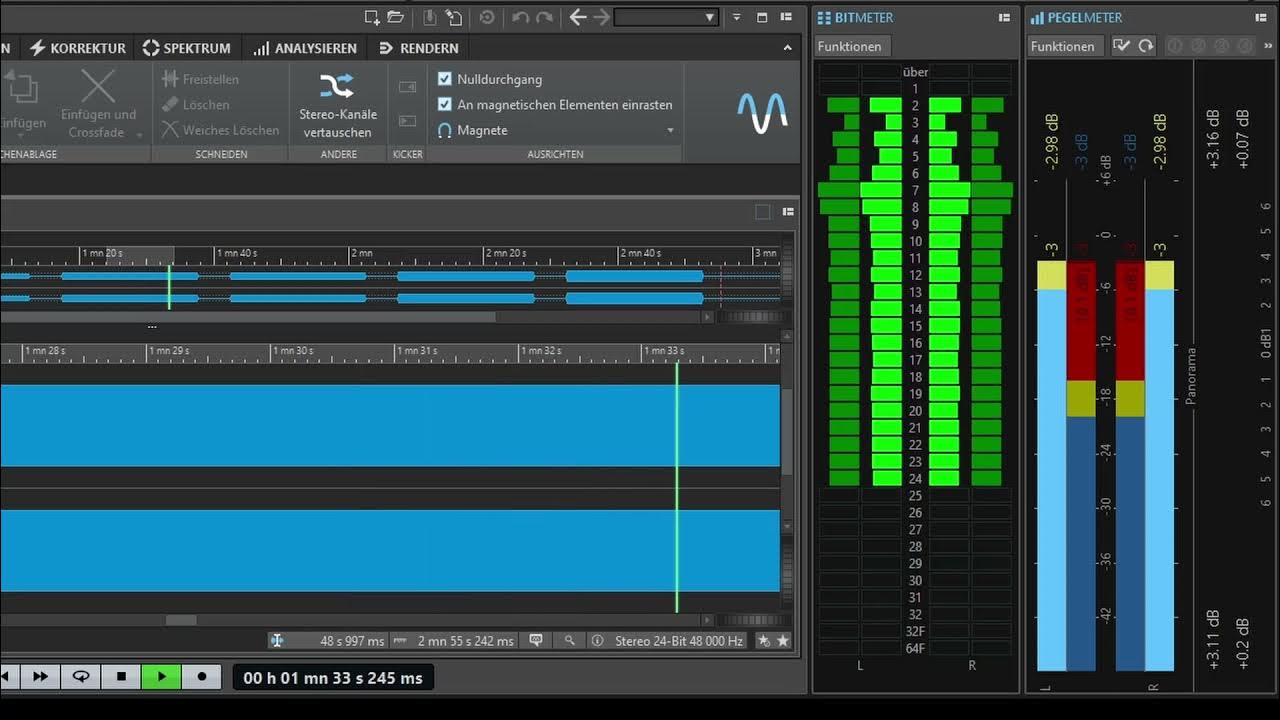Click the main waveform vertical scrollbar
1280x720 pixels.
(787, 432)
